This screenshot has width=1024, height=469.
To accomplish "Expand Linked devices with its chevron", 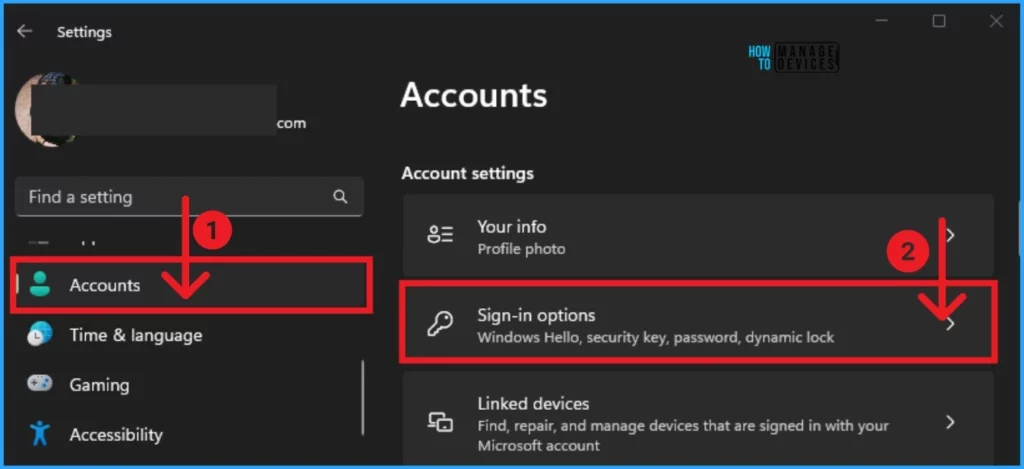I will [950, 422].
